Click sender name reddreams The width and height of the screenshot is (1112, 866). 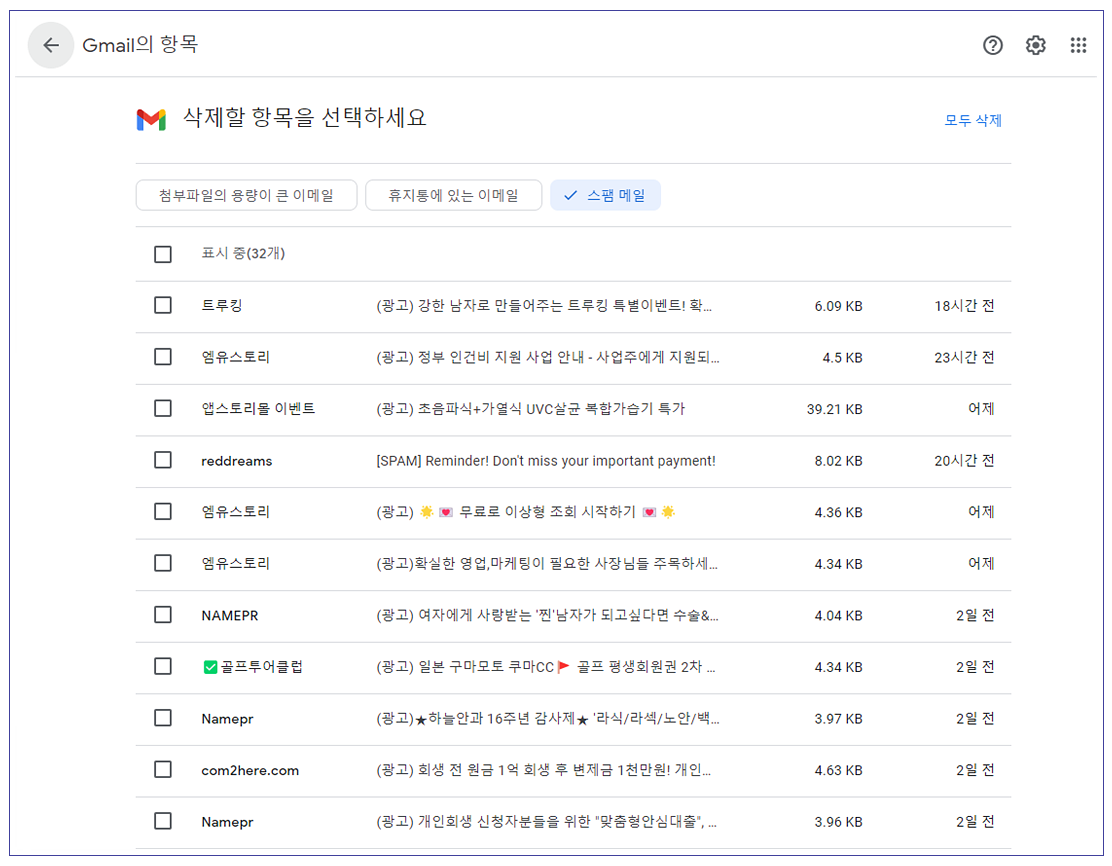tap(237, 461)
